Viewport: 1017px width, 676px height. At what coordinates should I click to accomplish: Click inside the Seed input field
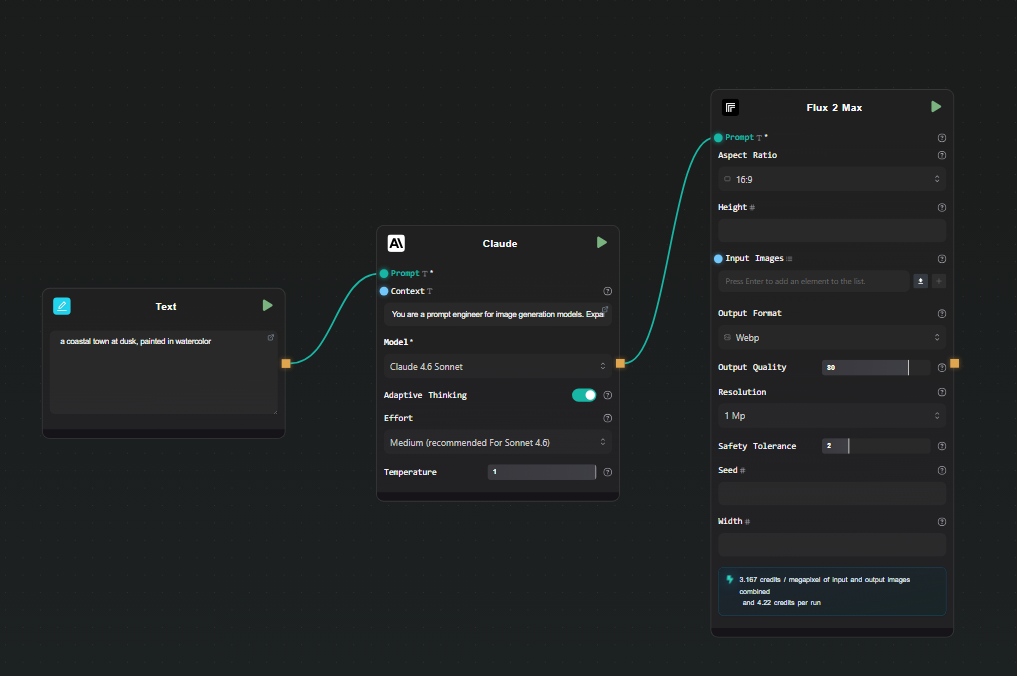831,493
